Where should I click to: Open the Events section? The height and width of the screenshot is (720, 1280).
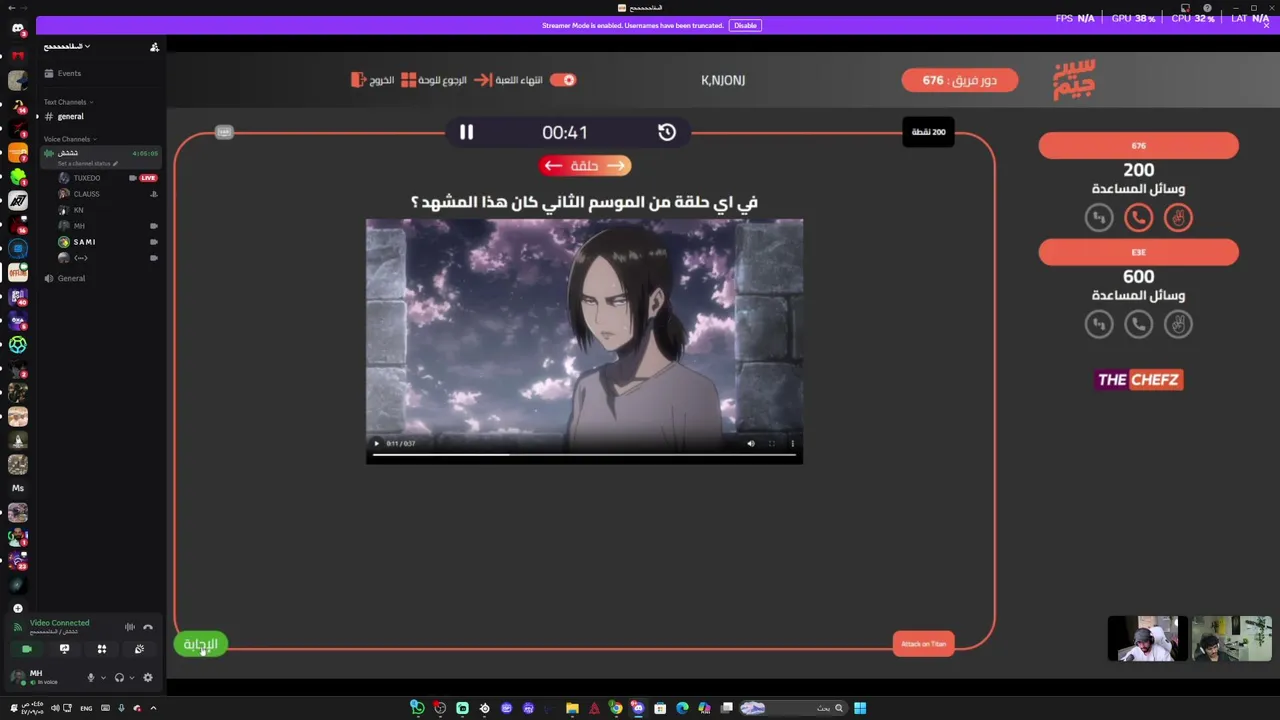pyautogui.click(x=69, y=73)
